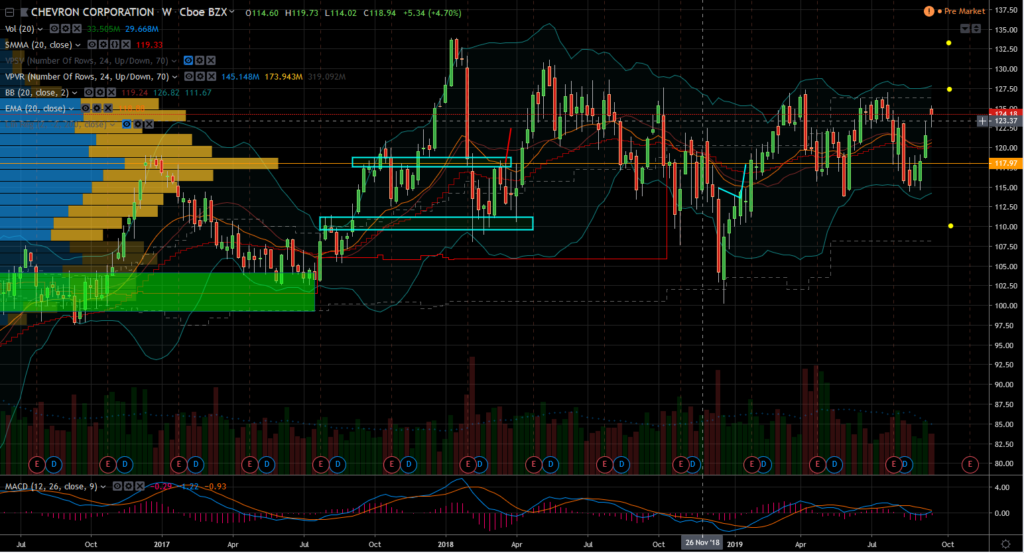This screenshot has height=553, width=1024.
Task: Open the MACD (12, 26, close, 9) dropdown arrow
Action: [x=103, y=487]
